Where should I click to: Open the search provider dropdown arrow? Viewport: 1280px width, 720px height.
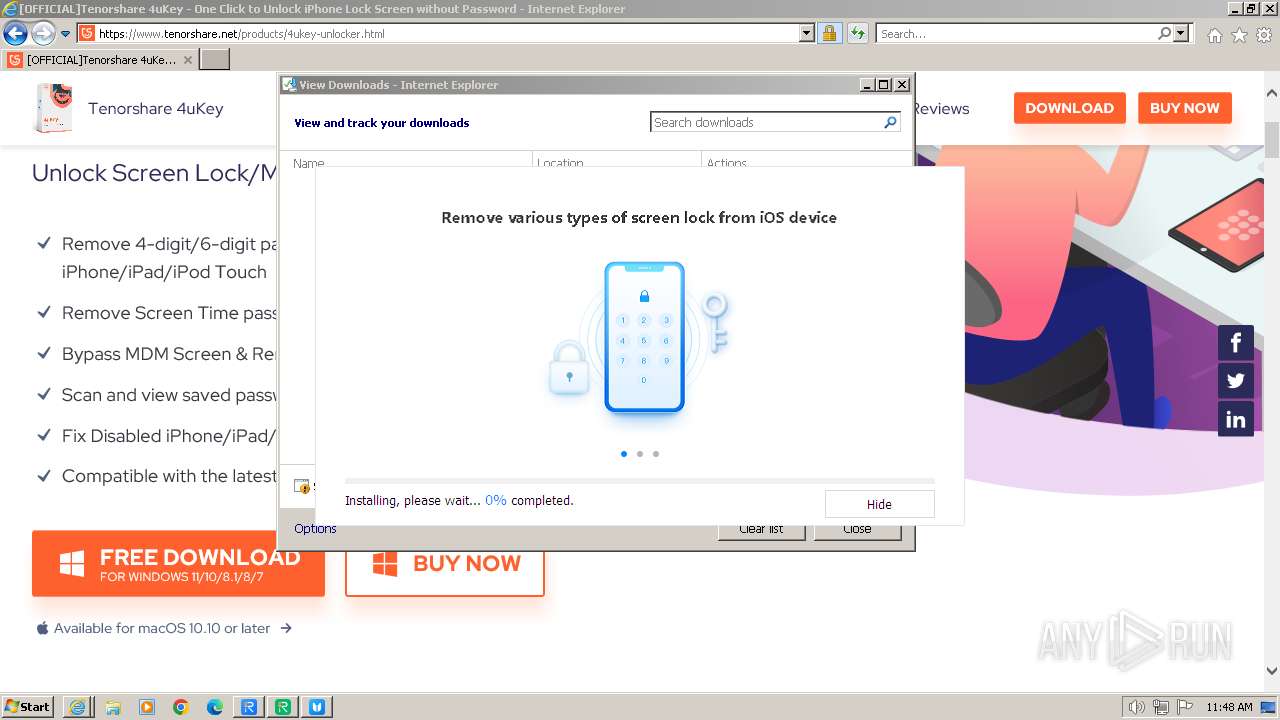pos(1182,33)
